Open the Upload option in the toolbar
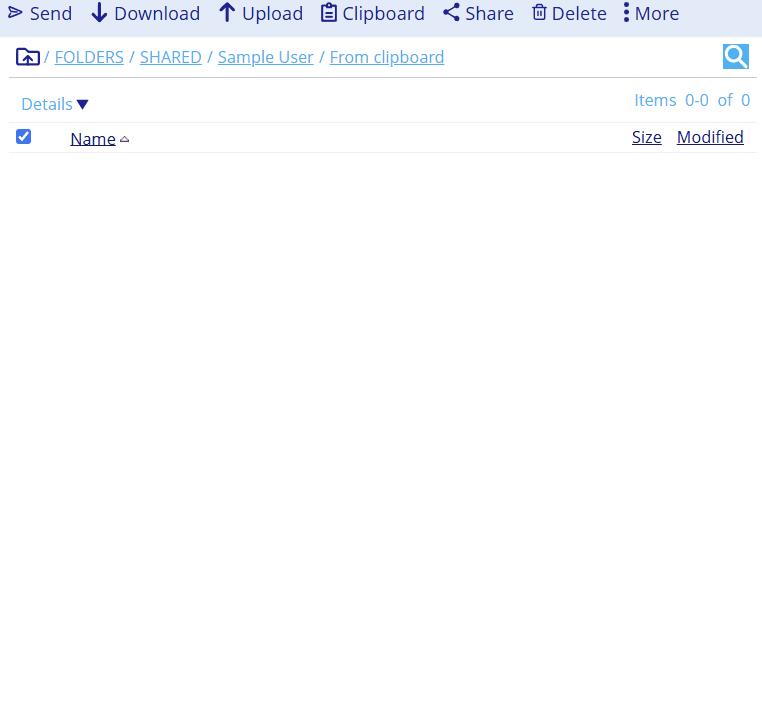 click(260, 13)
